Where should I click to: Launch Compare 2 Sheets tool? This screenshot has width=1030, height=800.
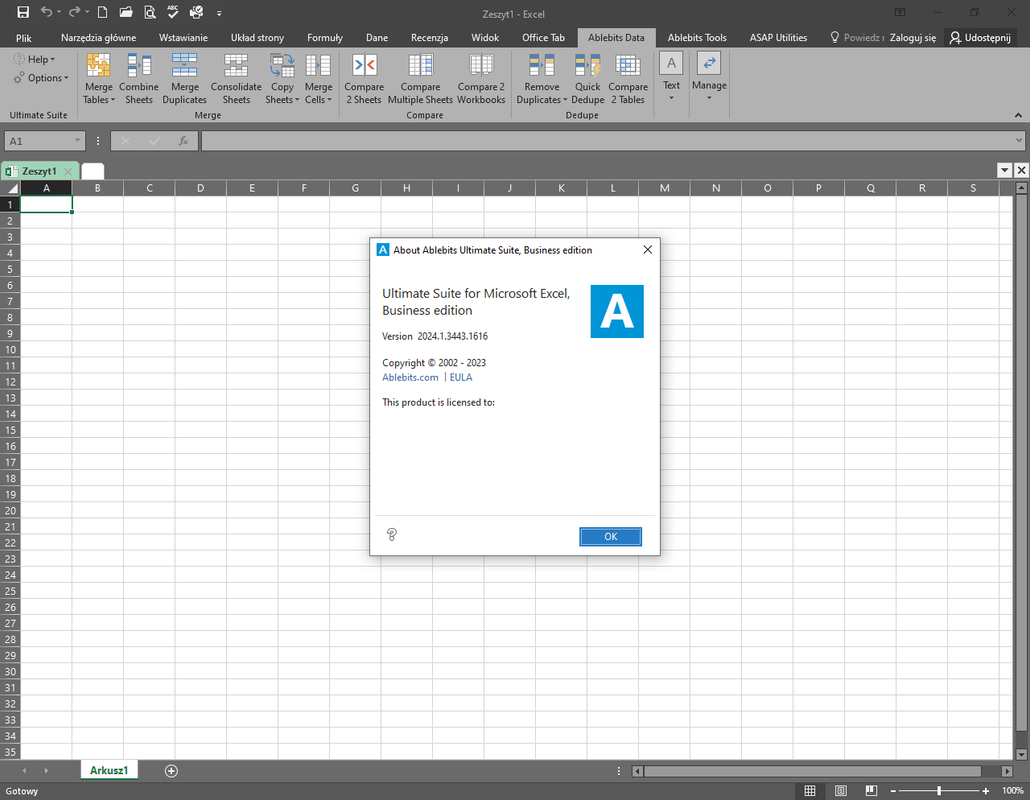pos(364,79)
